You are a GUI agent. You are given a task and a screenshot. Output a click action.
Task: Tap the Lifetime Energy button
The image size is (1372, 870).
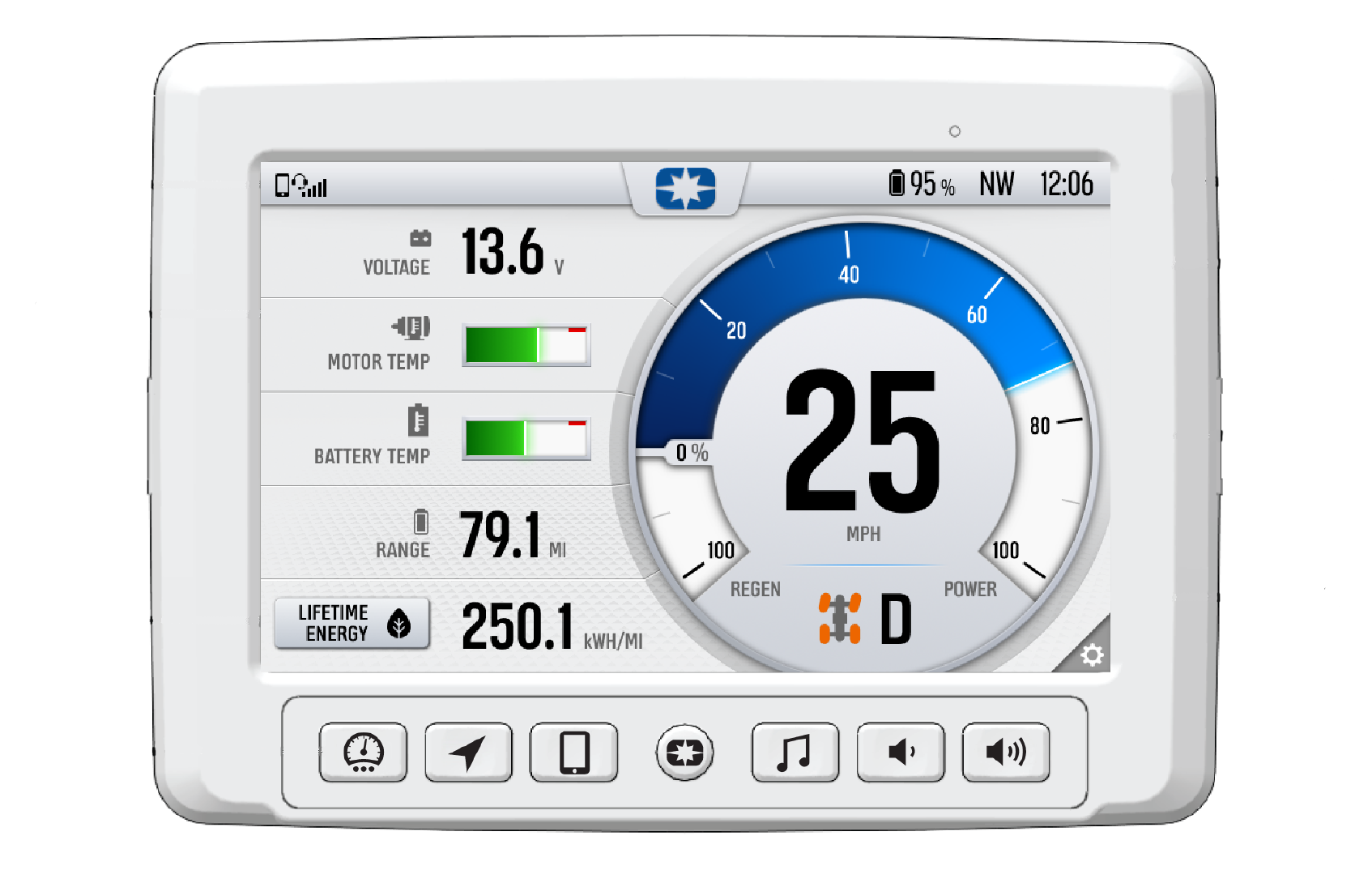[x=352, y=623]
